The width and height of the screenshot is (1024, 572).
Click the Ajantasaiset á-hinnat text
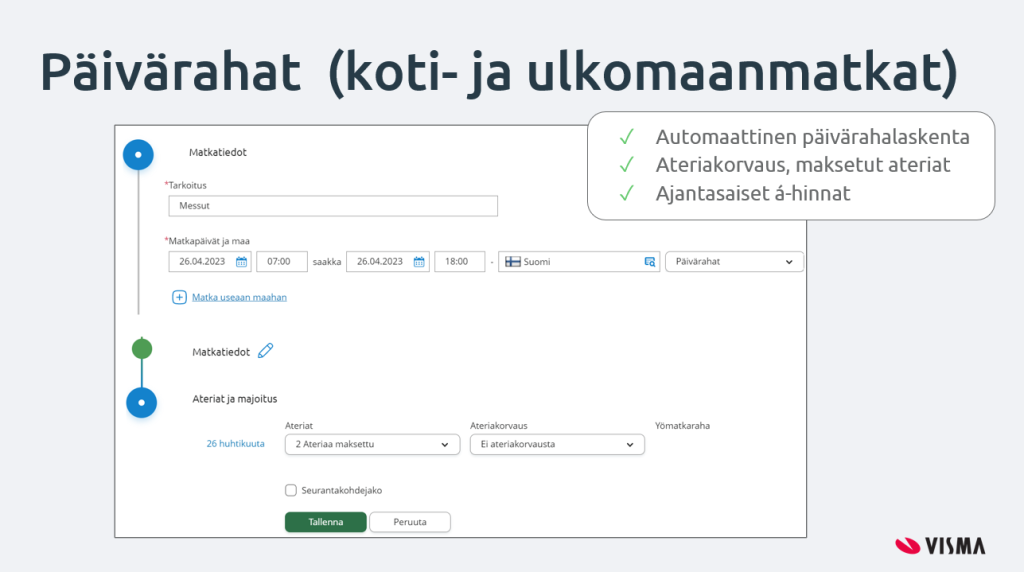pyautogui.click(x=753, y=193)
